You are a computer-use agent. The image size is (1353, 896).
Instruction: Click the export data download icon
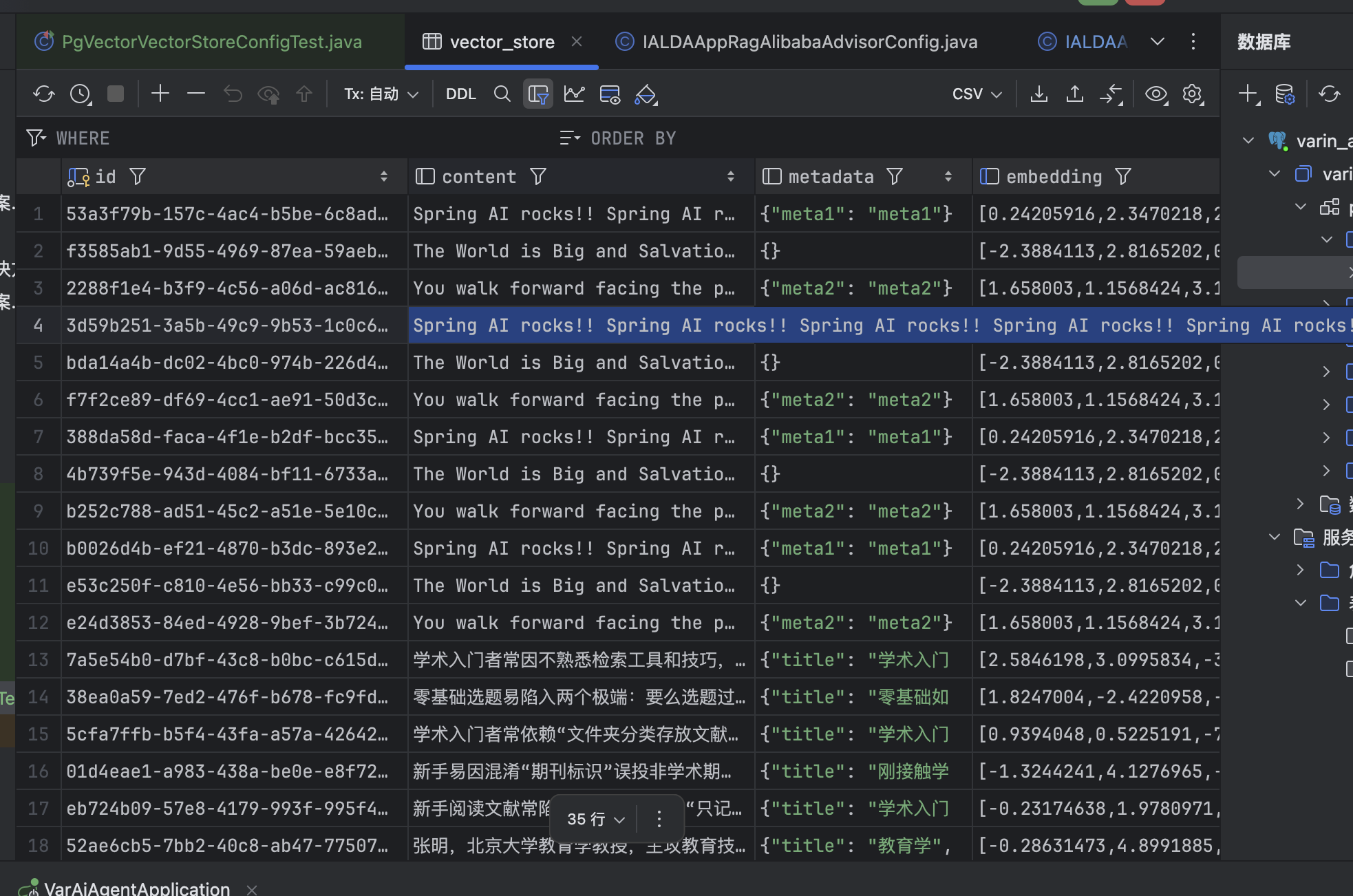click(x=1039, y=94)
